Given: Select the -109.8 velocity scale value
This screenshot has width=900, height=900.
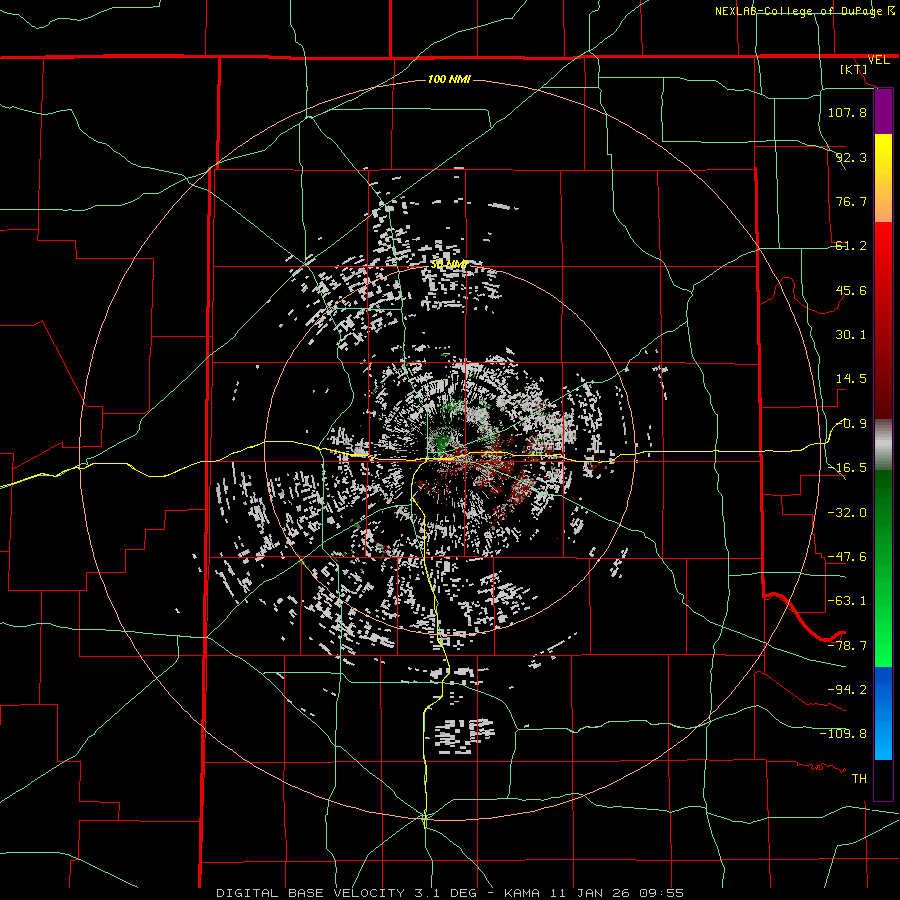Looking at the screenshot, I should [x=843, y=734].
